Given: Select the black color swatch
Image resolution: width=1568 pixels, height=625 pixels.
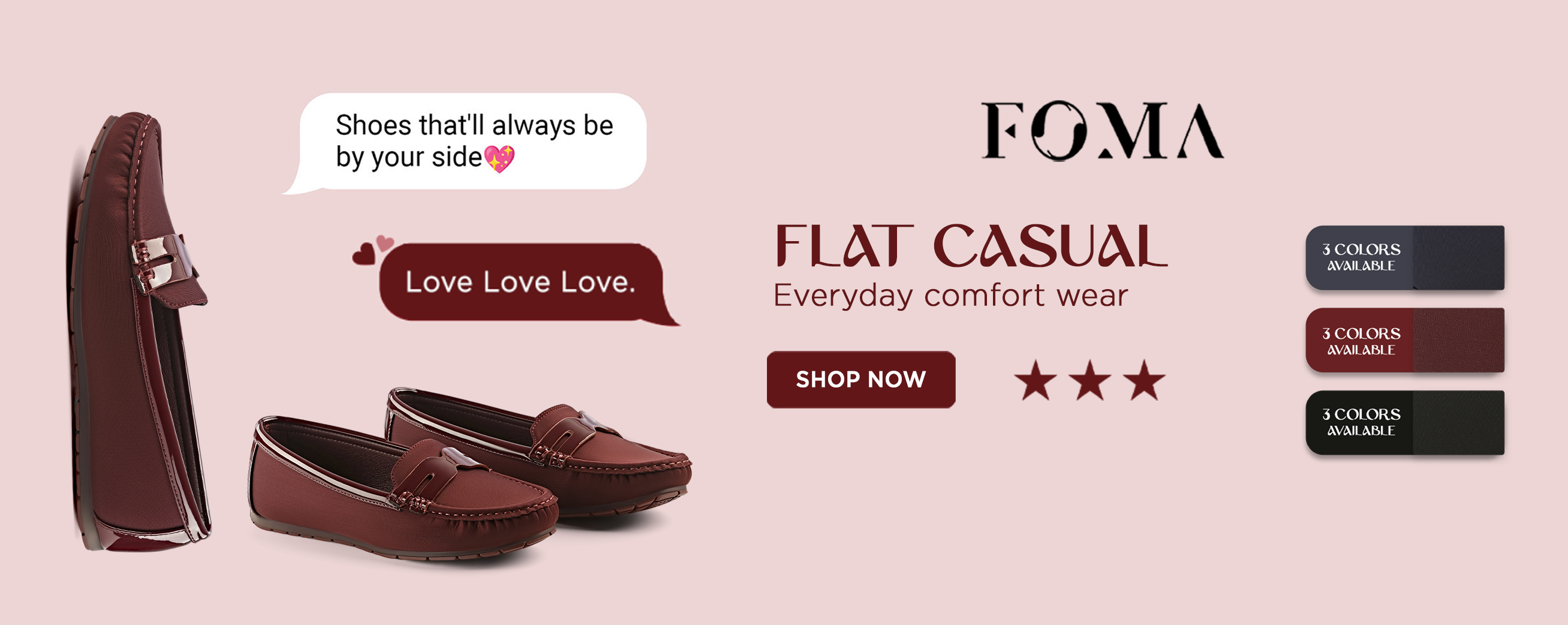Looking at the screenshot, I should tap(1405, 423).
